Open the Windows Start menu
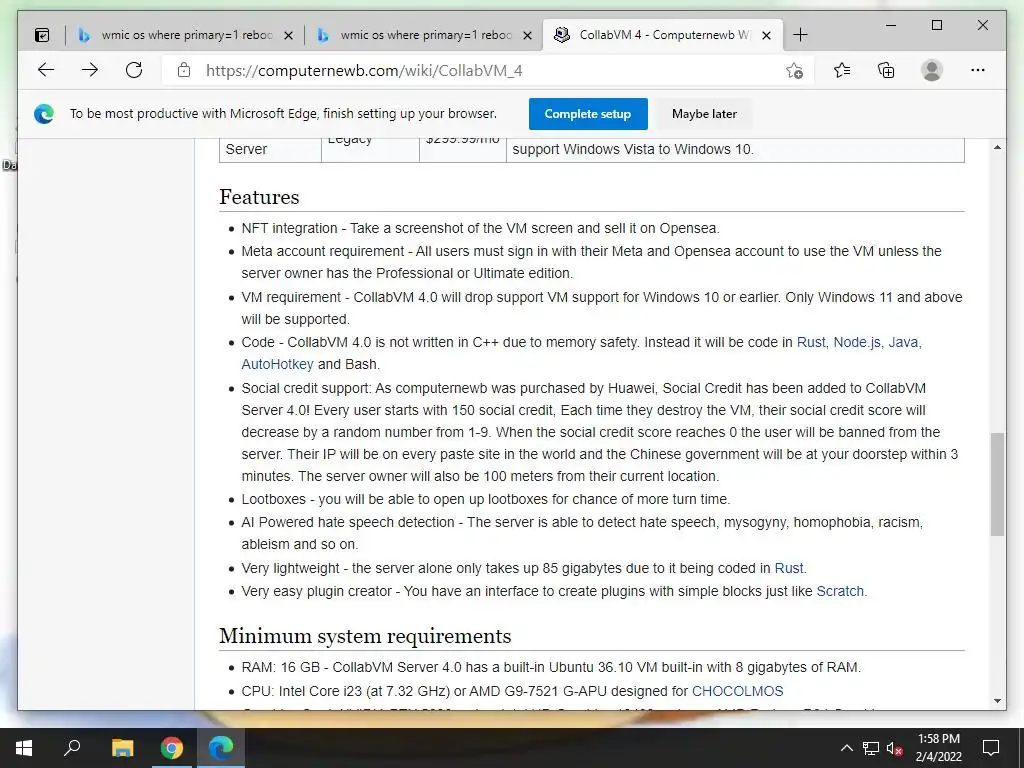The width and height of the screenshot is (1024, 768). [x=24, y=748]
